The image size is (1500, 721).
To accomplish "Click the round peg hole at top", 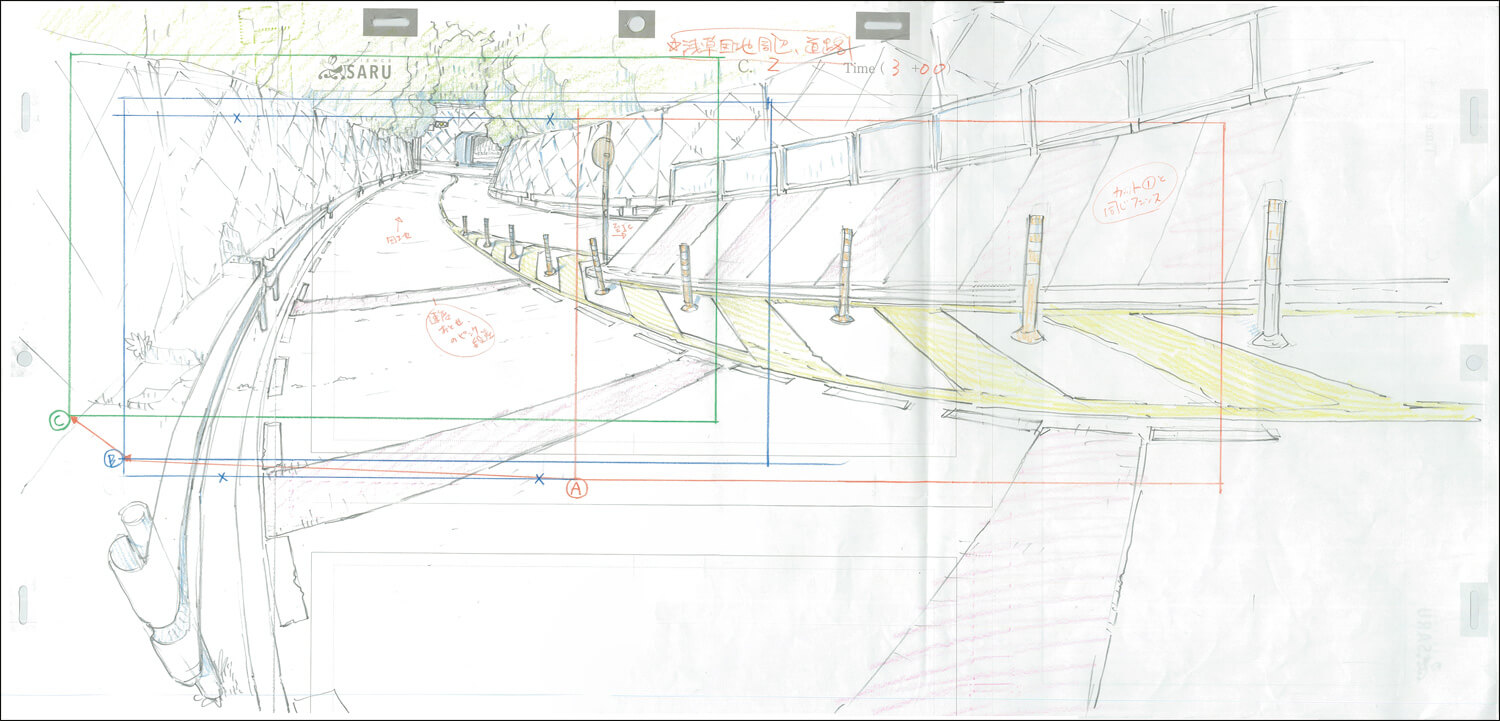I will [635, 24].
